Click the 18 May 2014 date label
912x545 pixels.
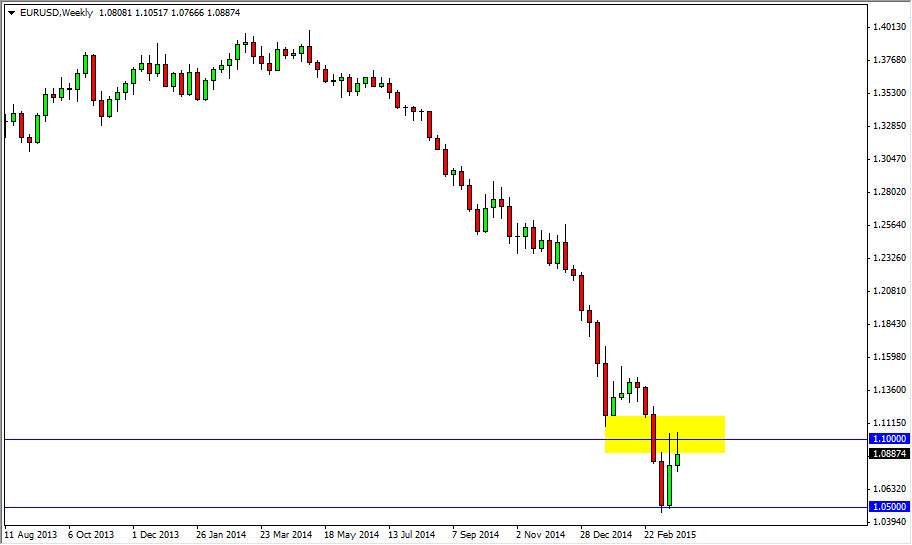click(351, 535)
